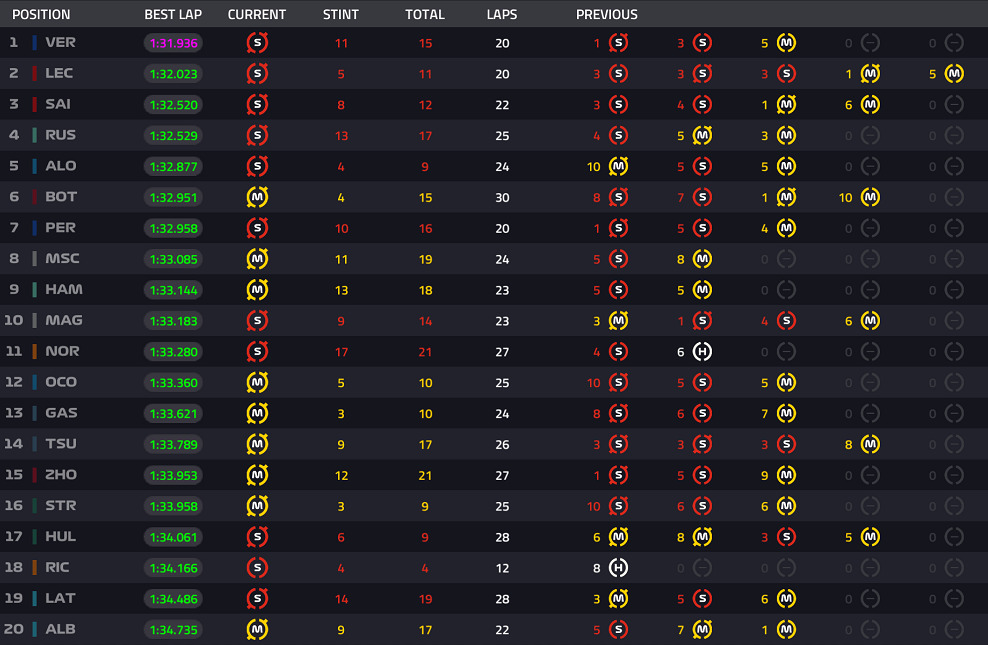The height and width of the screenshot is (645, 988).
Task: Click BOT's current medium tyre icon
Action: [257, 197]
